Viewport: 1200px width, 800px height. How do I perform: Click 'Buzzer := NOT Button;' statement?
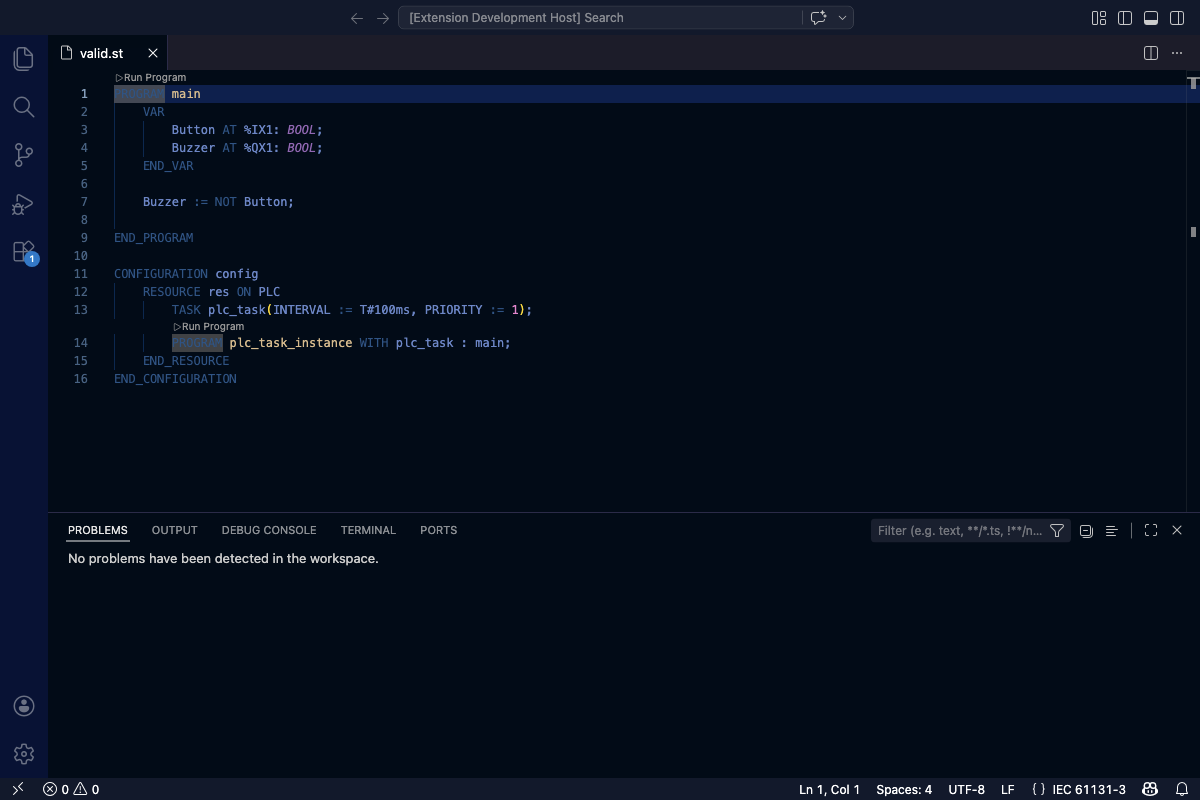[218, 202]
